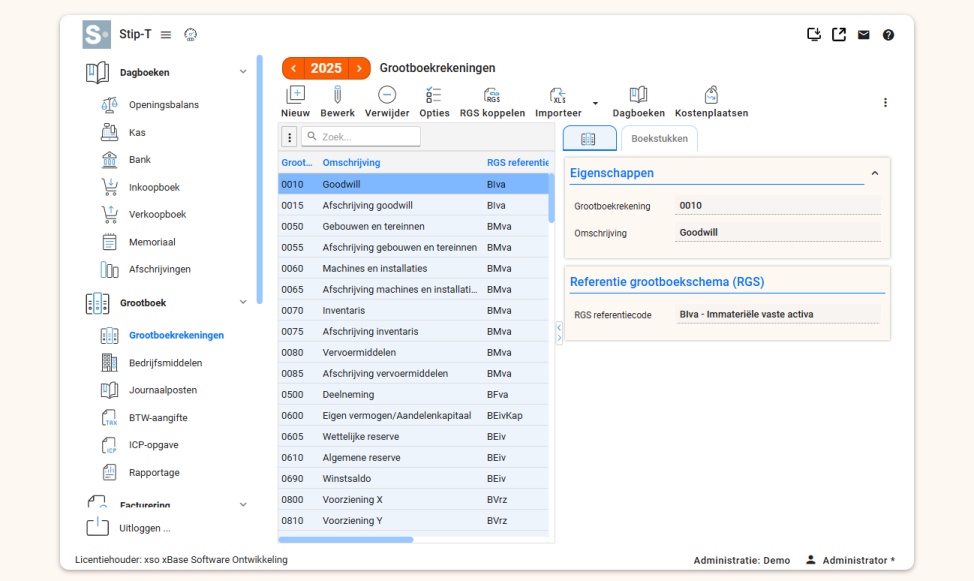Click Administrator user in status bar
The height and width of the screenshot is (581, 974).
point(850,560)
